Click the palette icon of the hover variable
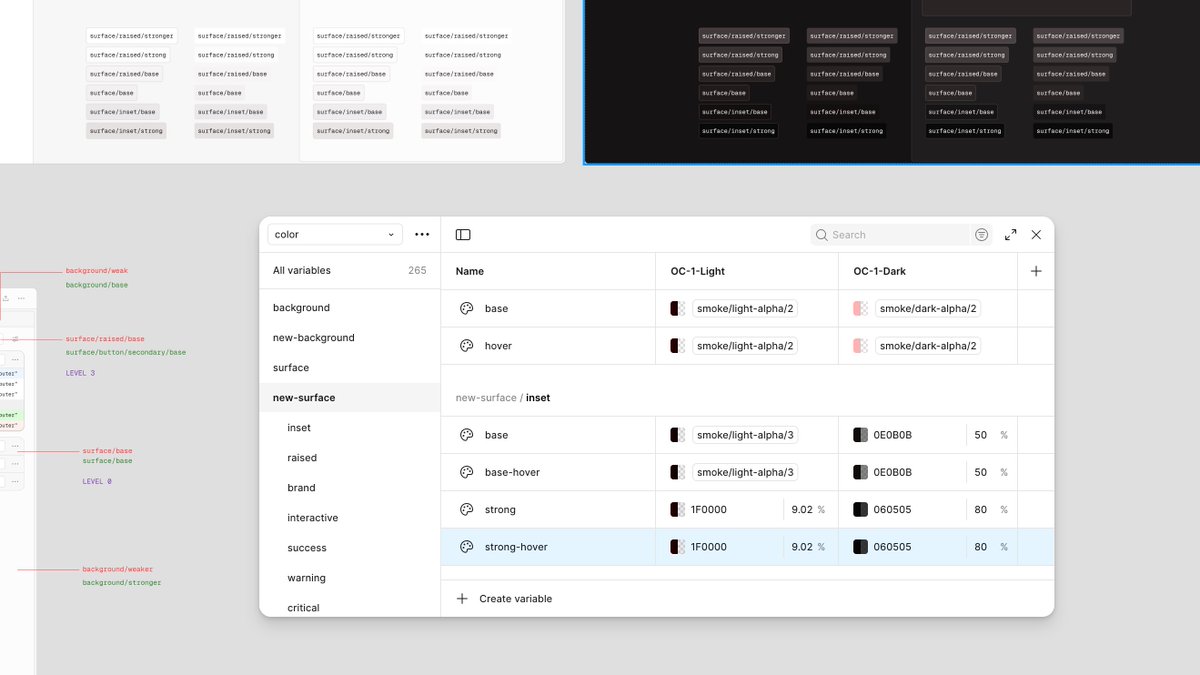The height and width of the screenshot is (675, 1200). (466, 346)
